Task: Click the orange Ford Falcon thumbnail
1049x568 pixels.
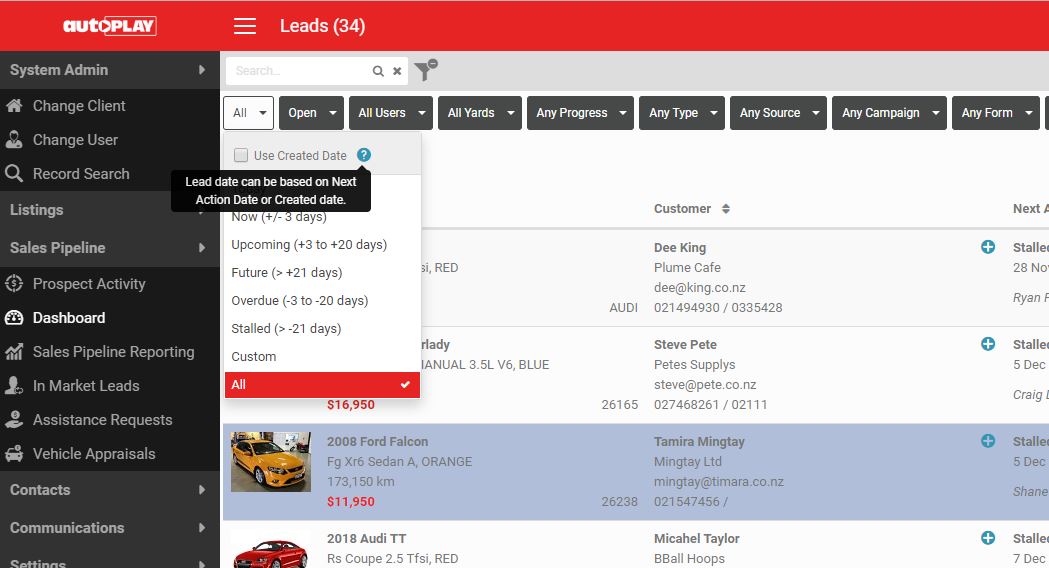Action: [271, 462]
